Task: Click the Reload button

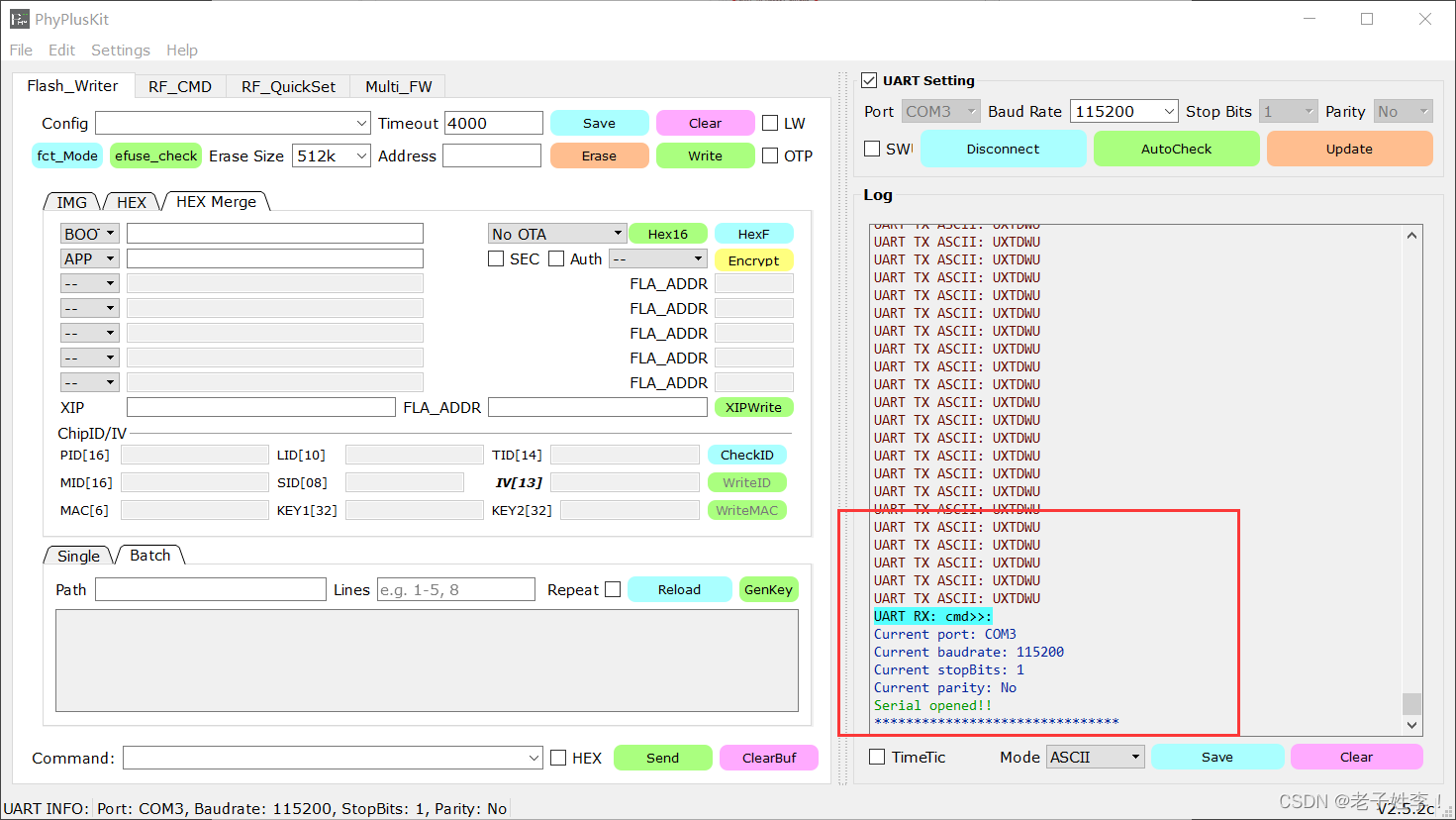Action: [x=679, y=589]
